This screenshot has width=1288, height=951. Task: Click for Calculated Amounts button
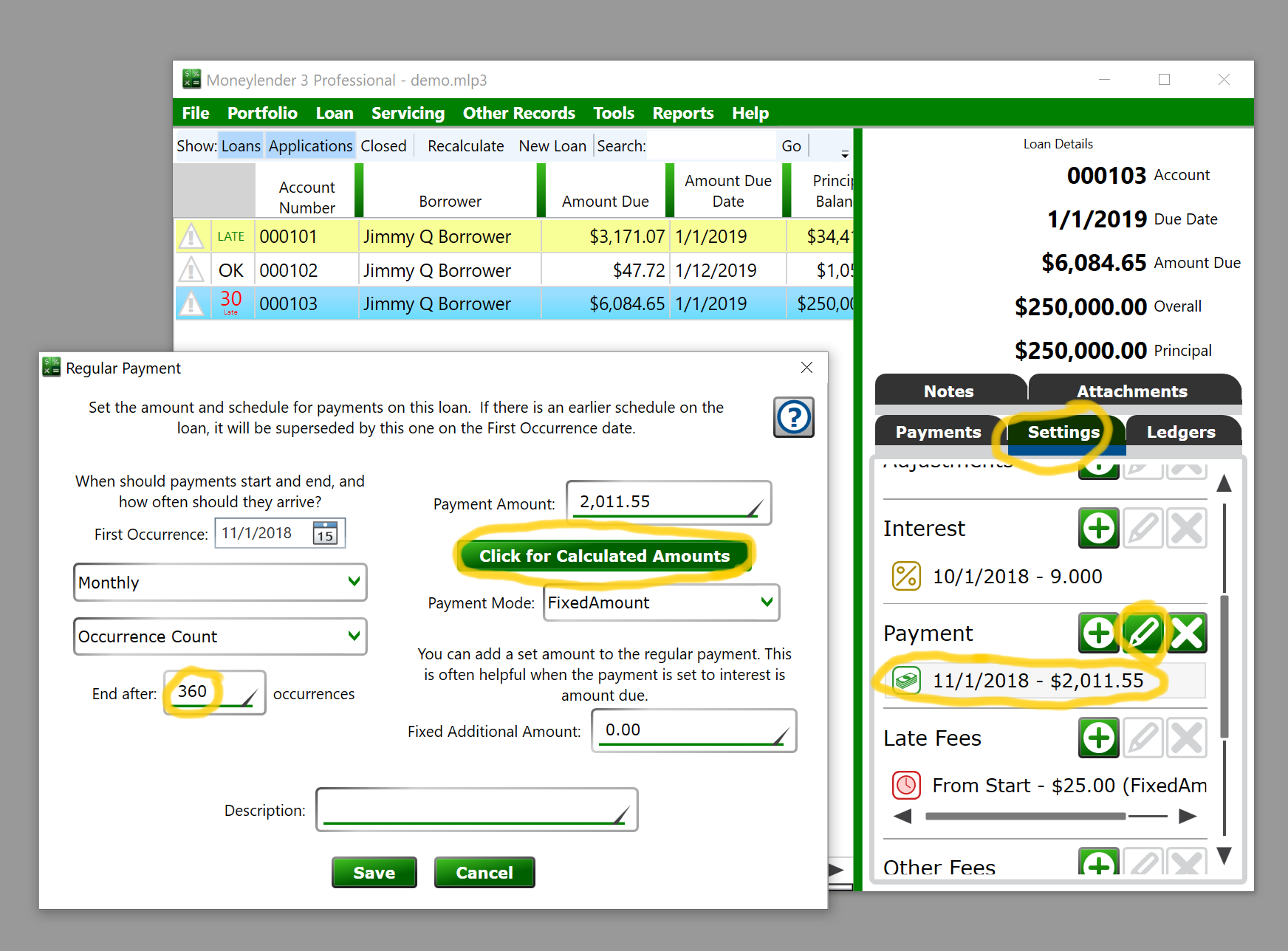(604, 556)
